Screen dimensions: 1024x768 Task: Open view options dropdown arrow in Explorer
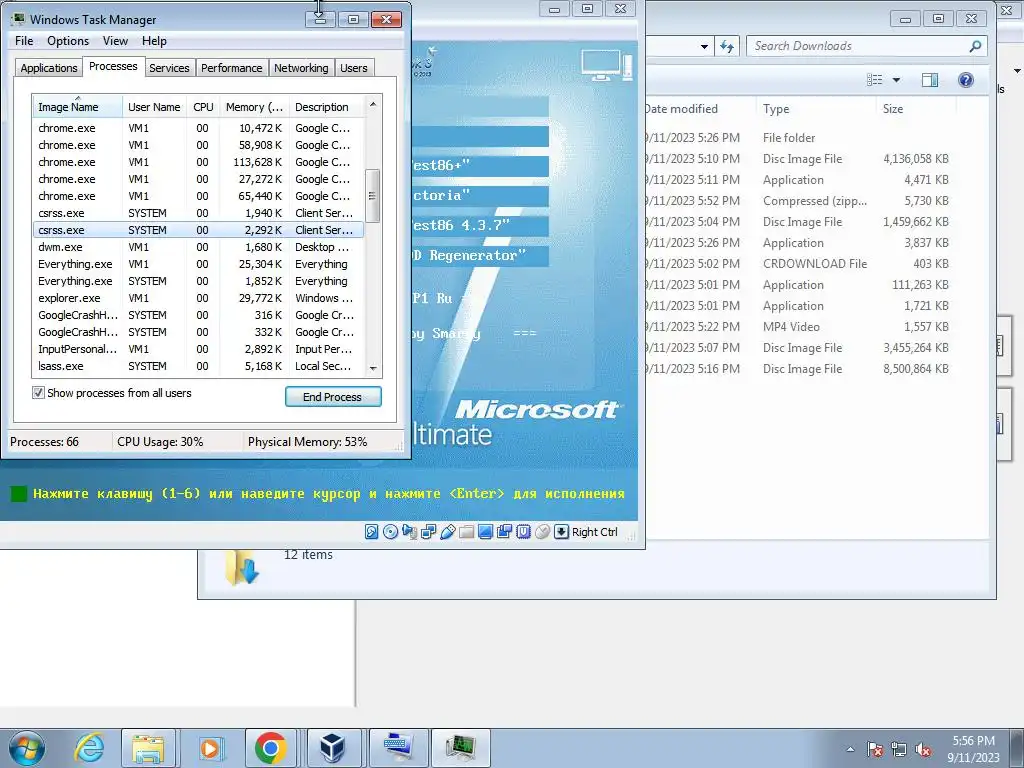coord(896,80)
